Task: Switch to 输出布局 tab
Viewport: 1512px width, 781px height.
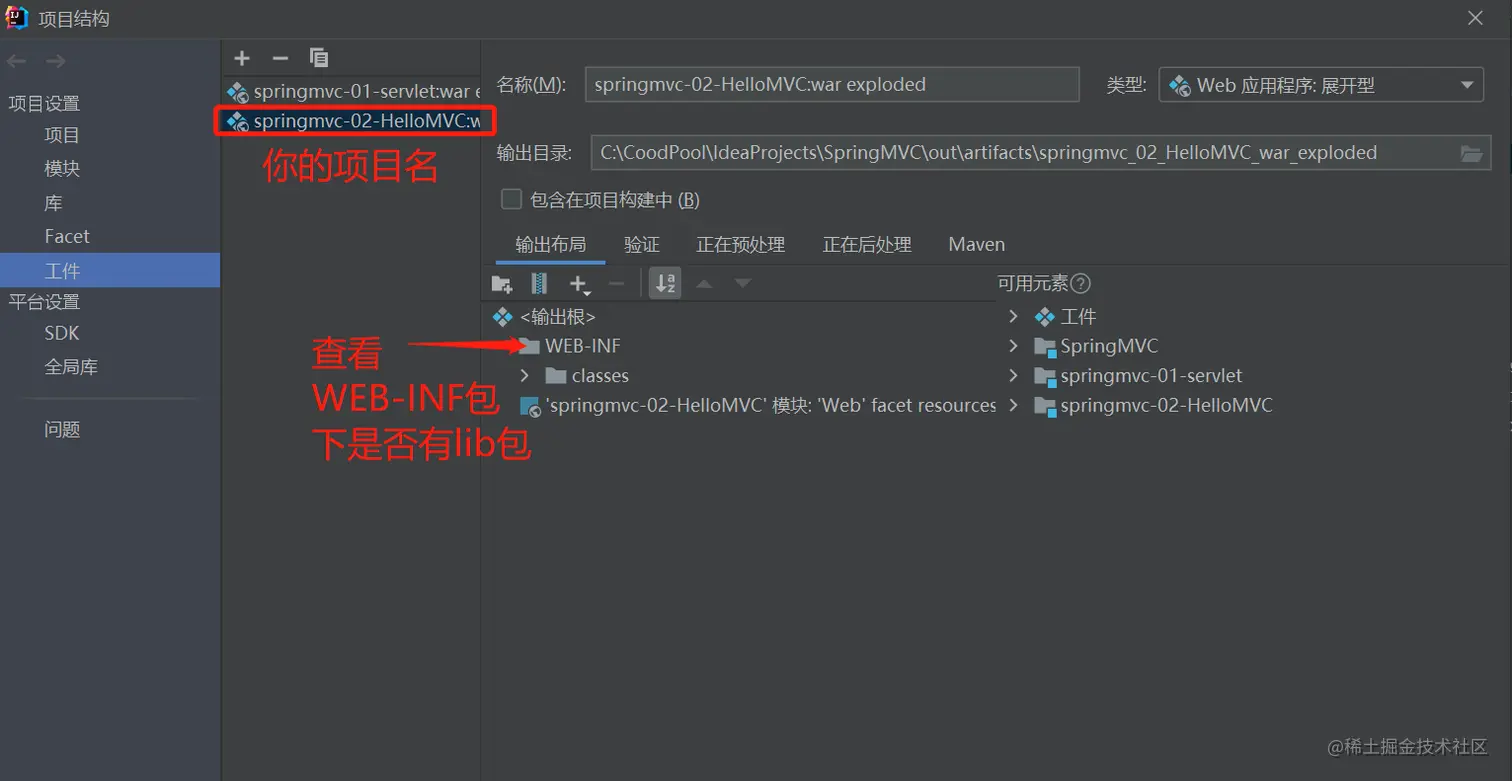Action: click(550, 245)
